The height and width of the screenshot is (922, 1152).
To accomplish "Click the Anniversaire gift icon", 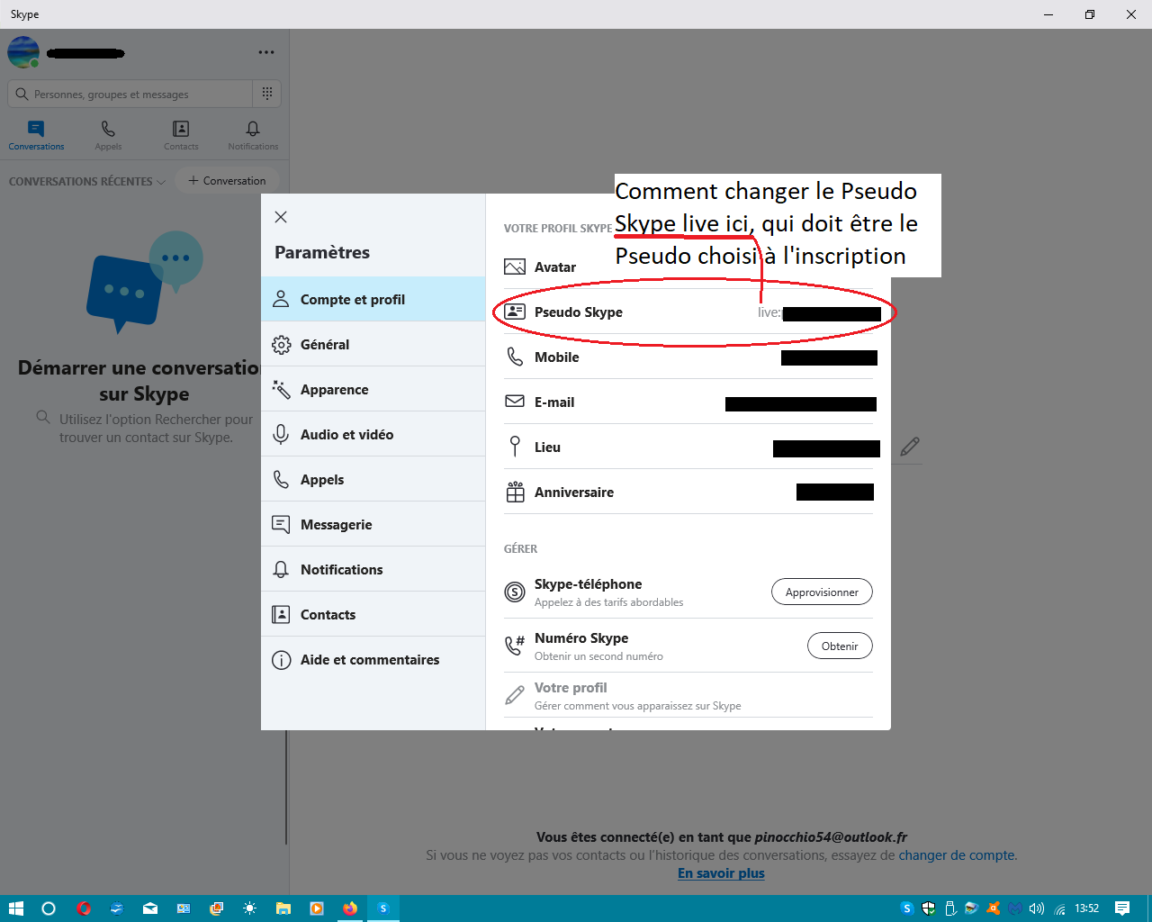I will tap(515, 492).
